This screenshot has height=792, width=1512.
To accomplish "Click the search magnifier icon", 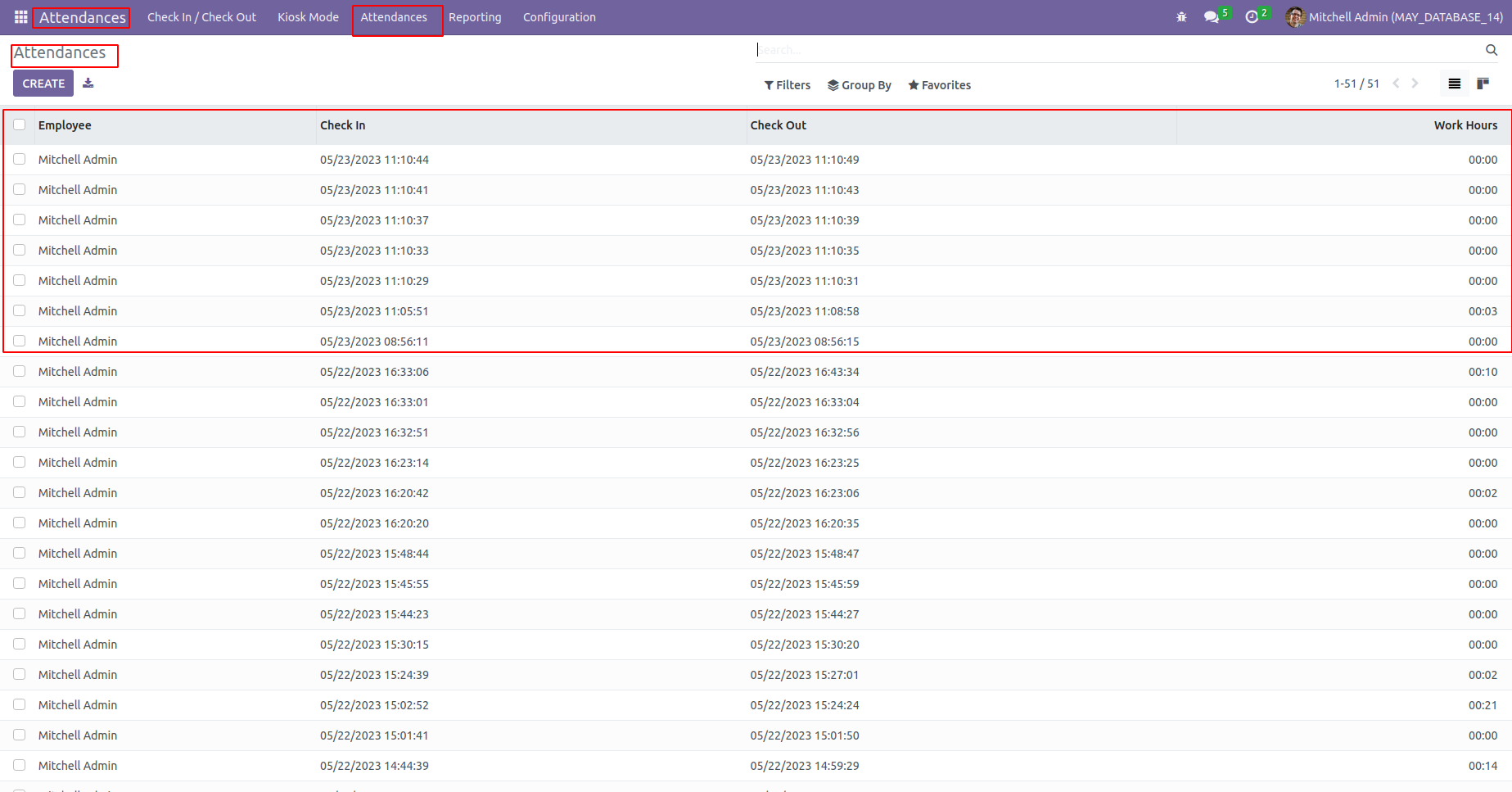I will coord(1492,50).
